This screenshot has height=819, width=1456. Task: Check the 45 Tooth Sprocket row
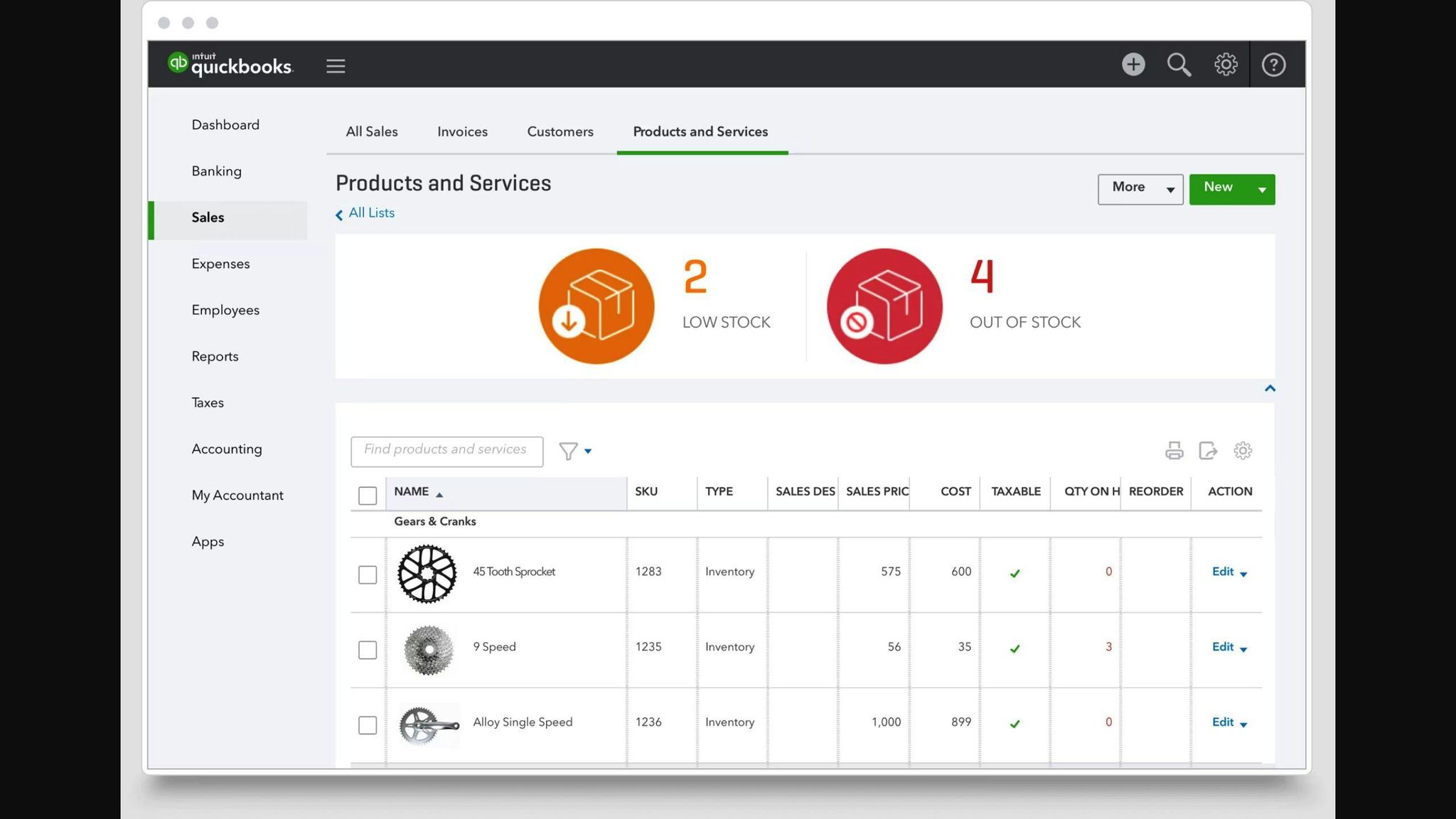[x=368, y=574]
